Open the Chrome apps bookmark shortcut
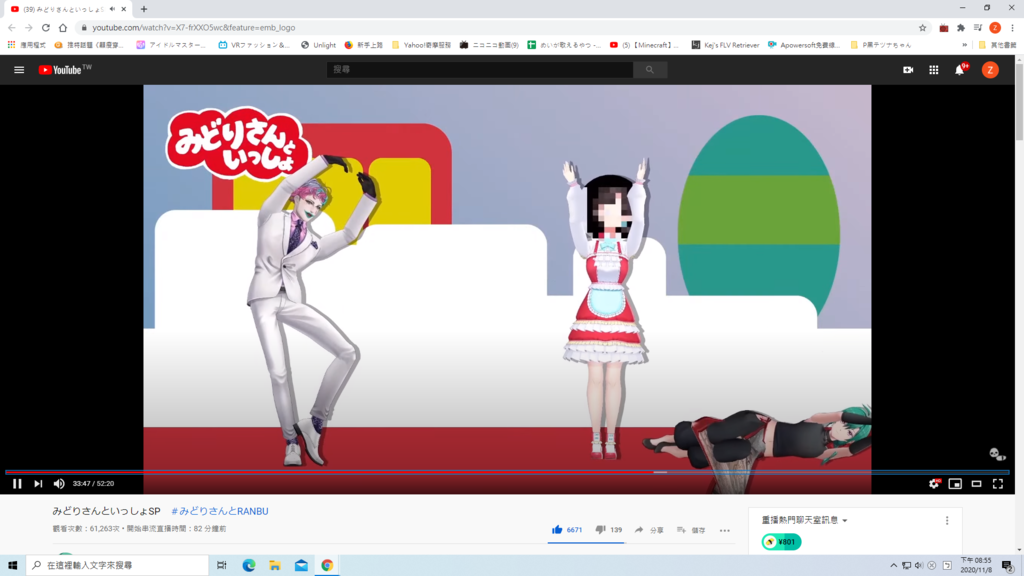 point(26,45)
